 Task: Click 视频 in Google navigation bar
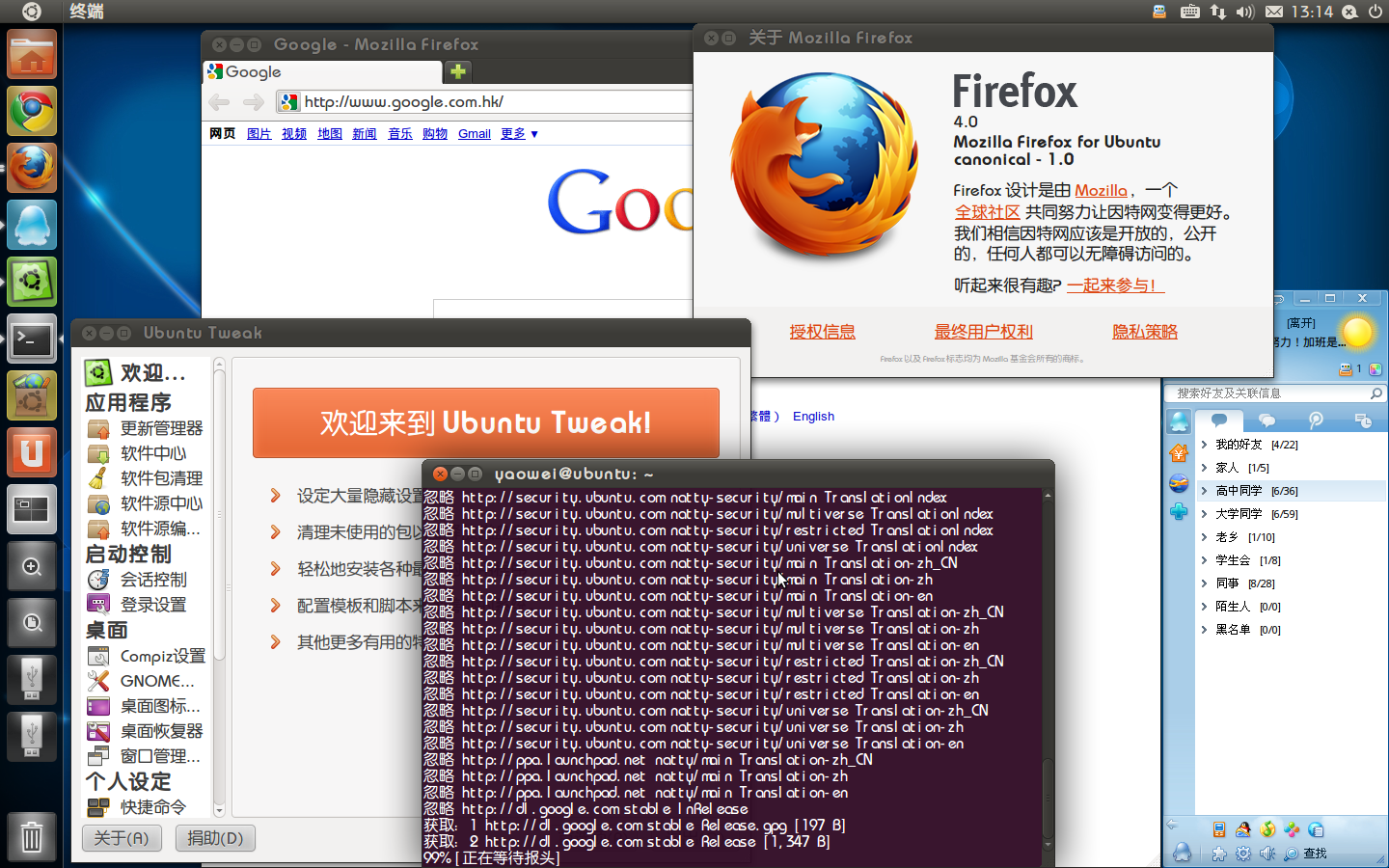coord(294,134)
